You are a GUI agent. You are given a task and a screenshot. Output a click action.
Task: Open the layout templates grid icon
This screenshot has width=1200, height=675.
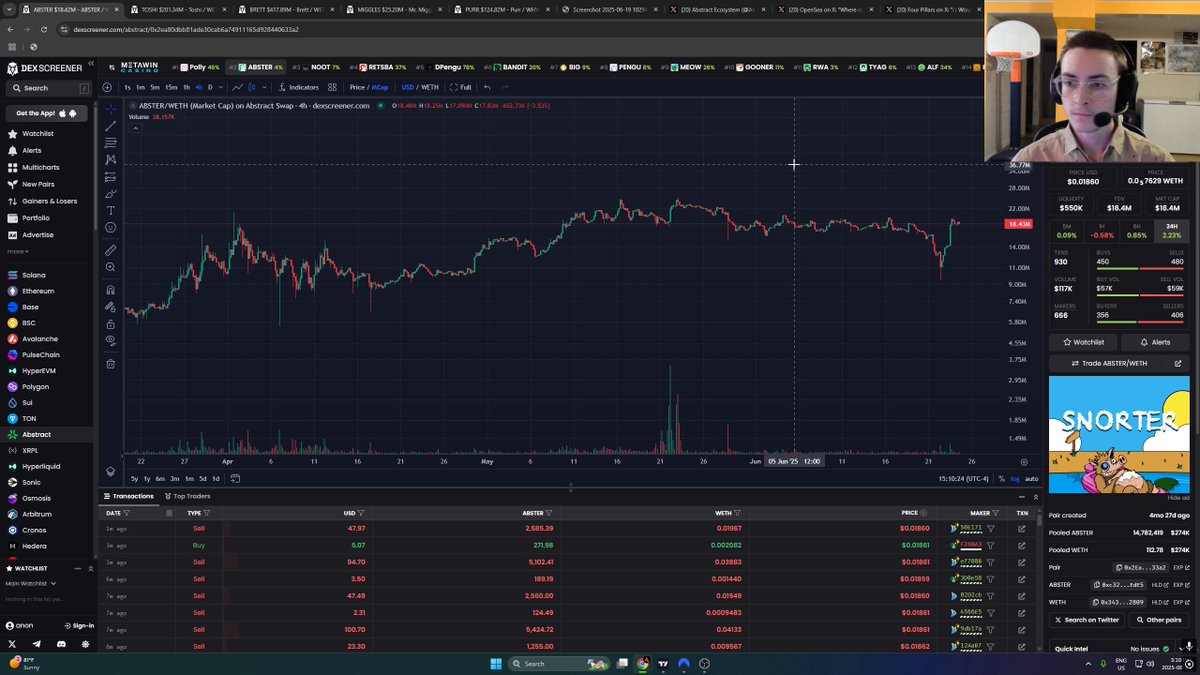click(x=332, y=87)
